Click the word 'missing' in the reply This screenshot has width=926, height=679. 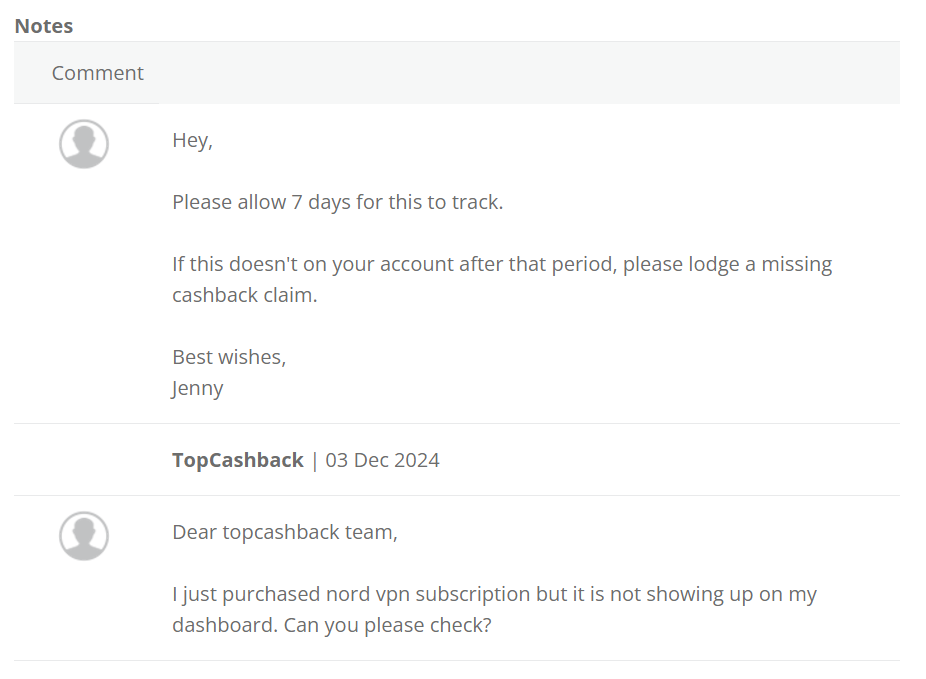pyautogui.click(x=797, y=265)
